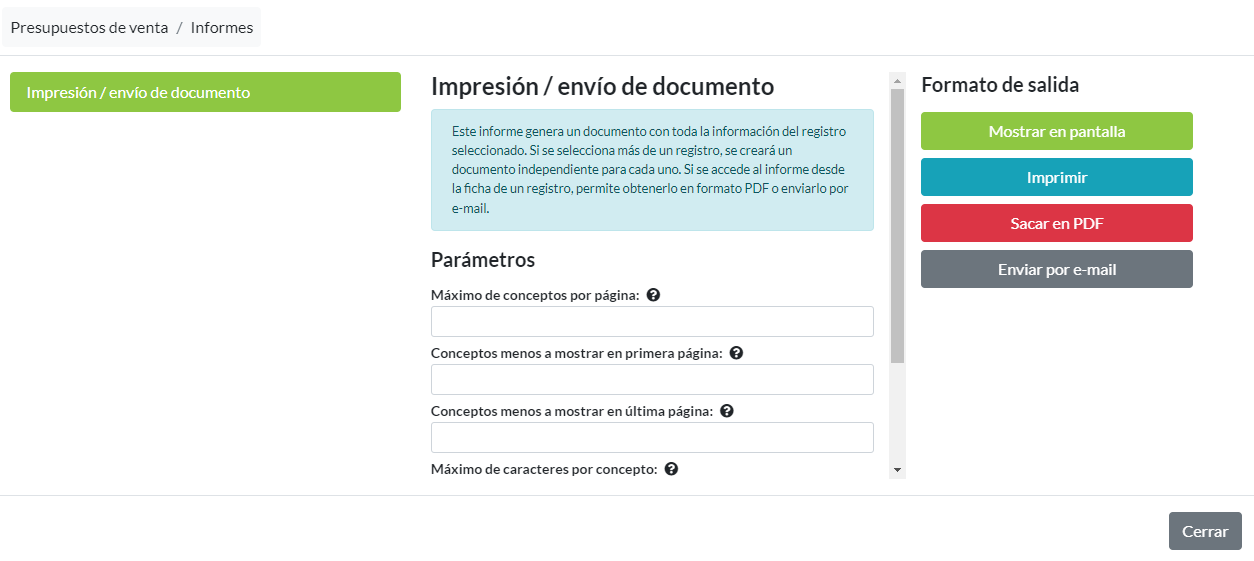This screenshot has width=1254, height=561.
Task: Choose Enviar por e-mail output
Action: point(1056,269)
